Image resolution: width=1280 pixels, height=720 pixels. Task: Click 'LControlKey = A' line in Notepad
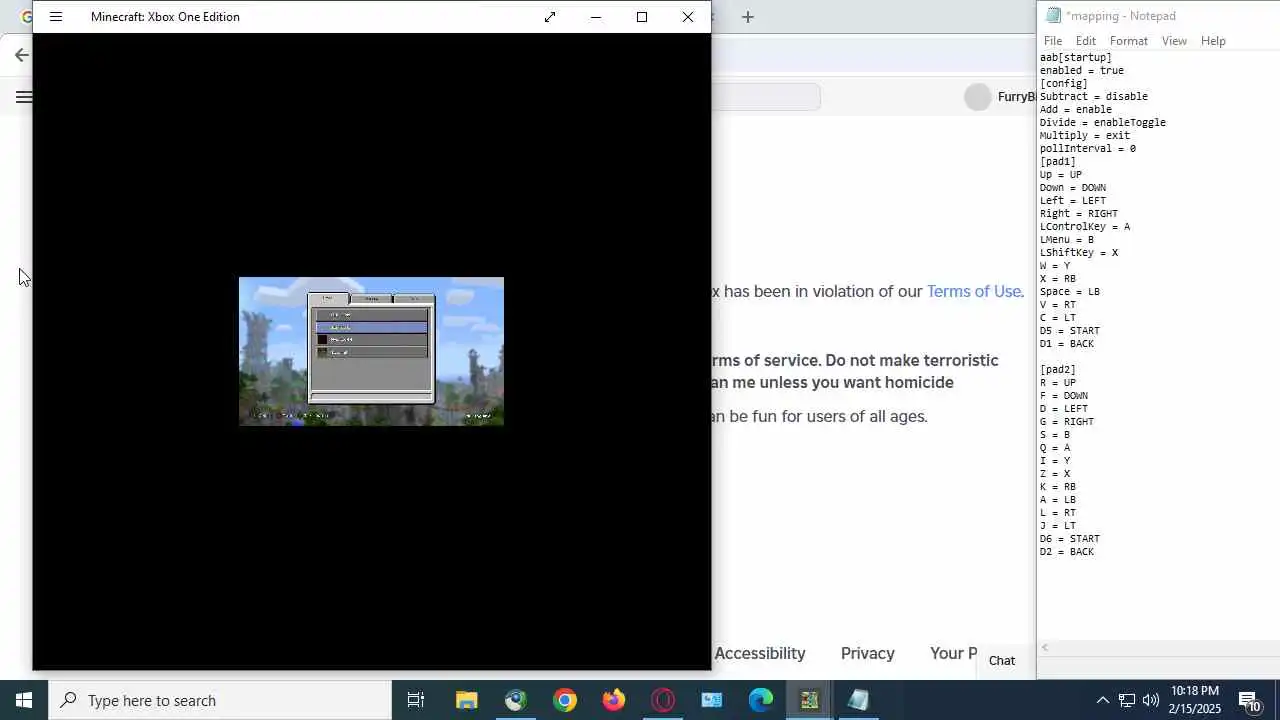1085,227
